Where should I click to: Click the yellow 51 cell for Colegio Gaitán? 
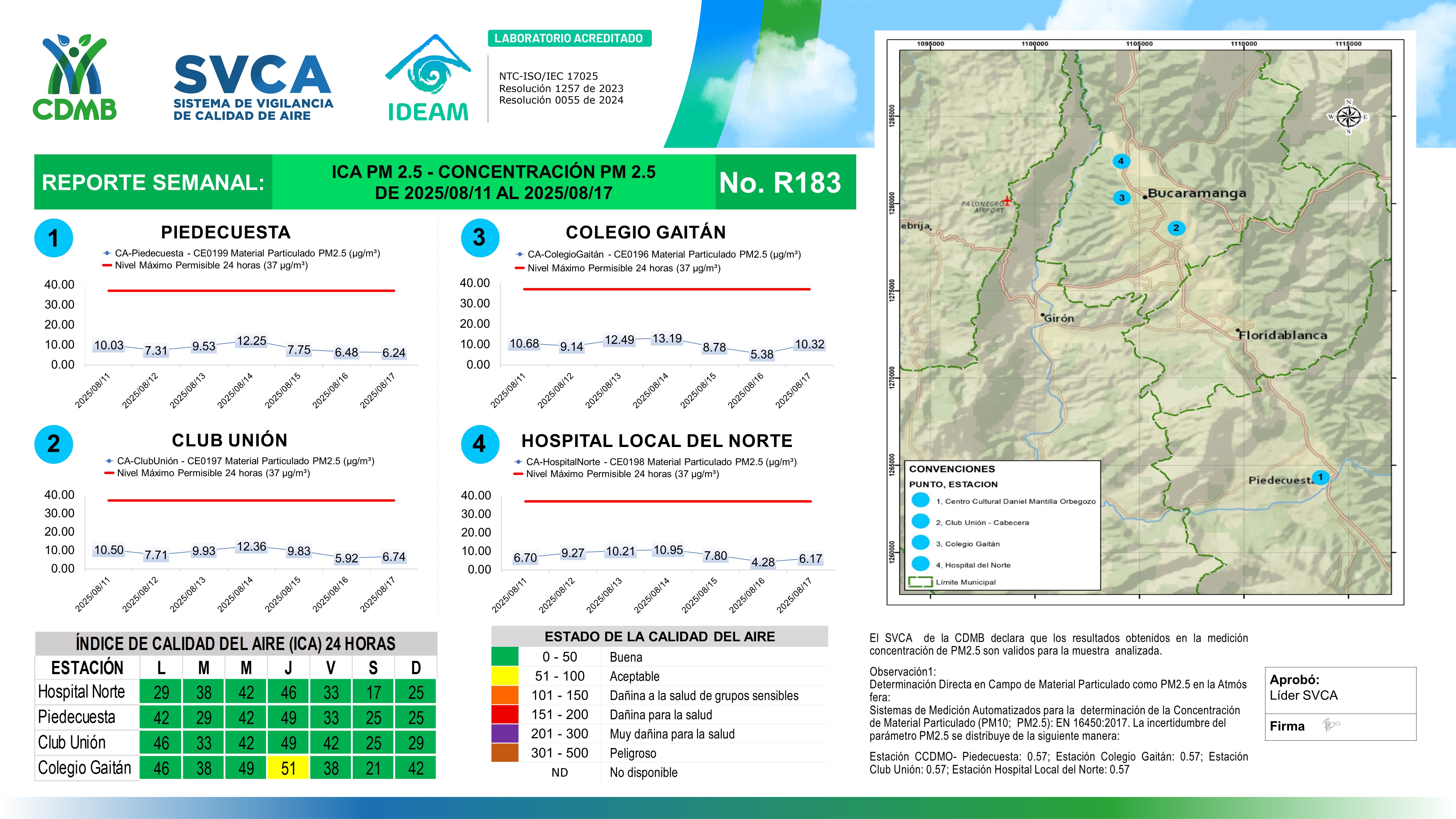(288, 768)
